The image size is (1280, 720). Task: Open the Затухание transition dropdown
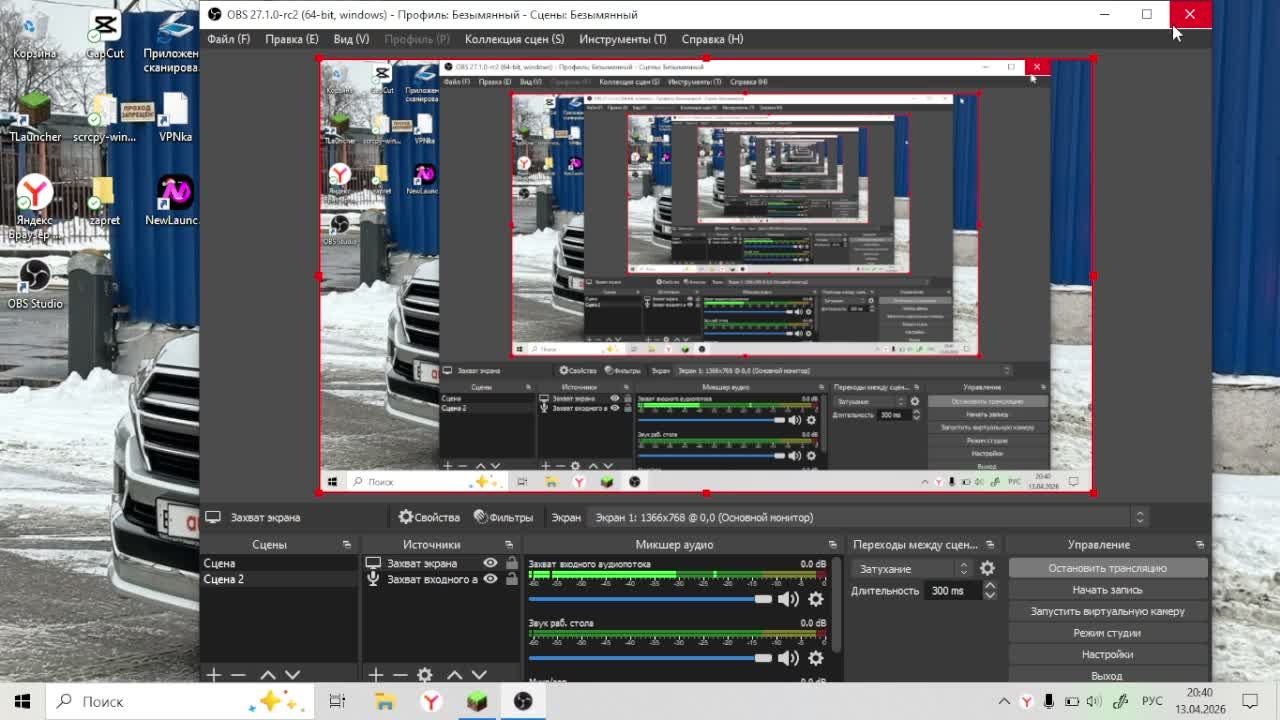912,568
